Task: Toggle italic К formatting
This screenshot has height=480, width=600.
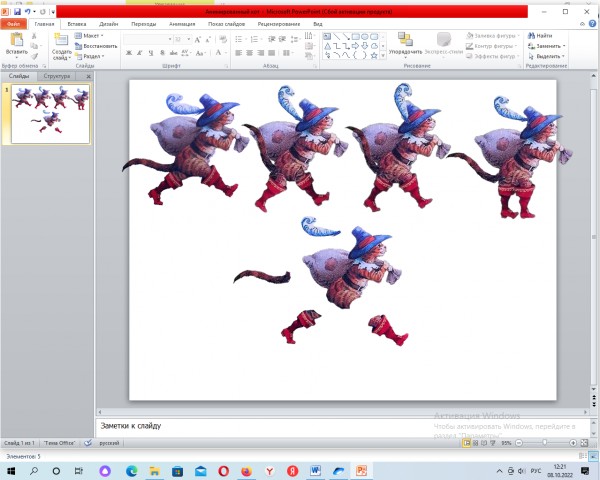Action: tap(140, 53)
